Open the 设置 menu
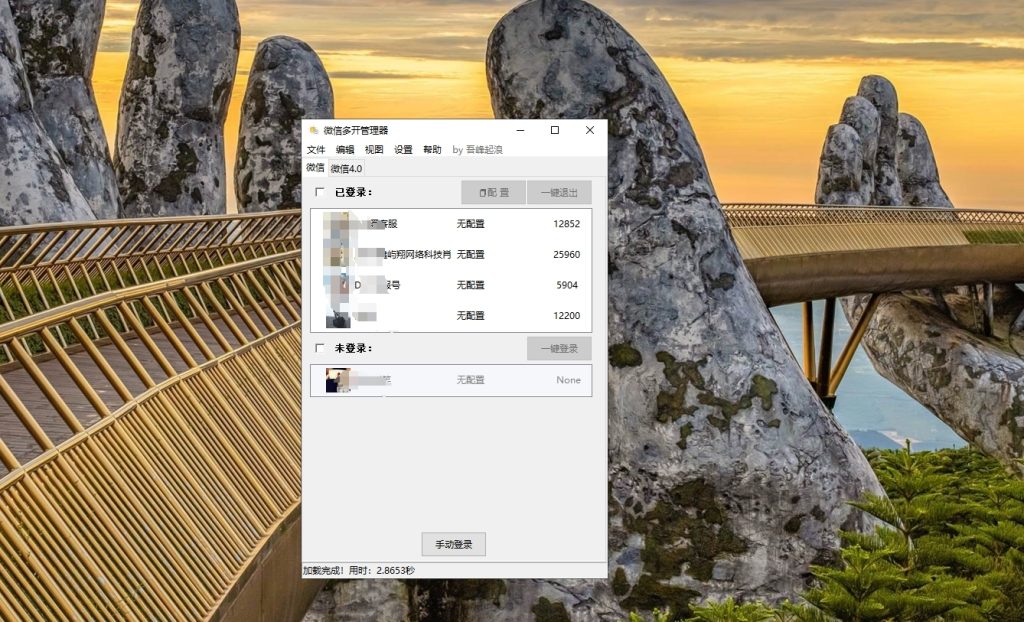Image resolution: width=1024 pixels, height=622 pixels. [x=403, y=150]
